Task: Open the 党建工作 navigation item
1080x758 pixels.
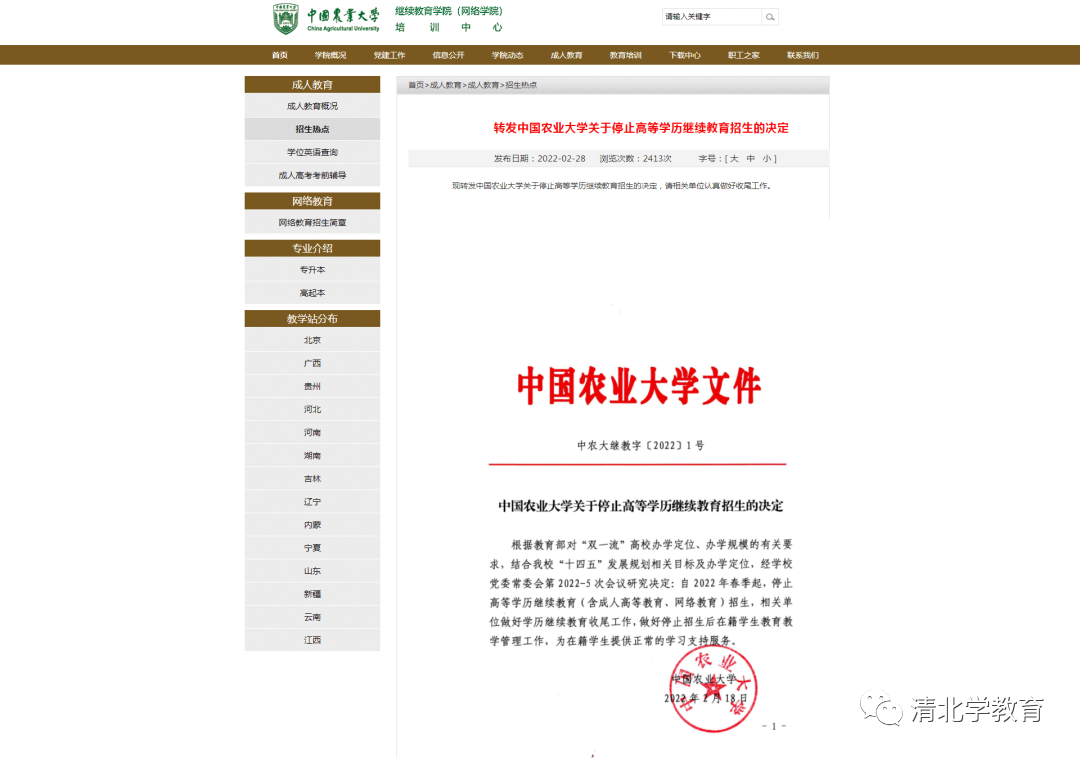Action: pyautogui.click(x=389, y=55)
